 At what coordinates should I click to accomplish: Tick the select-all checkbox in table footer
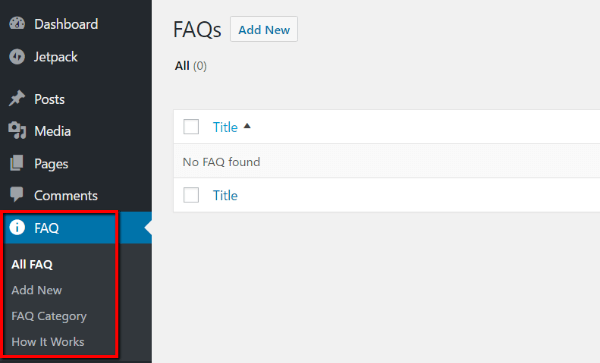coord(191,195)
